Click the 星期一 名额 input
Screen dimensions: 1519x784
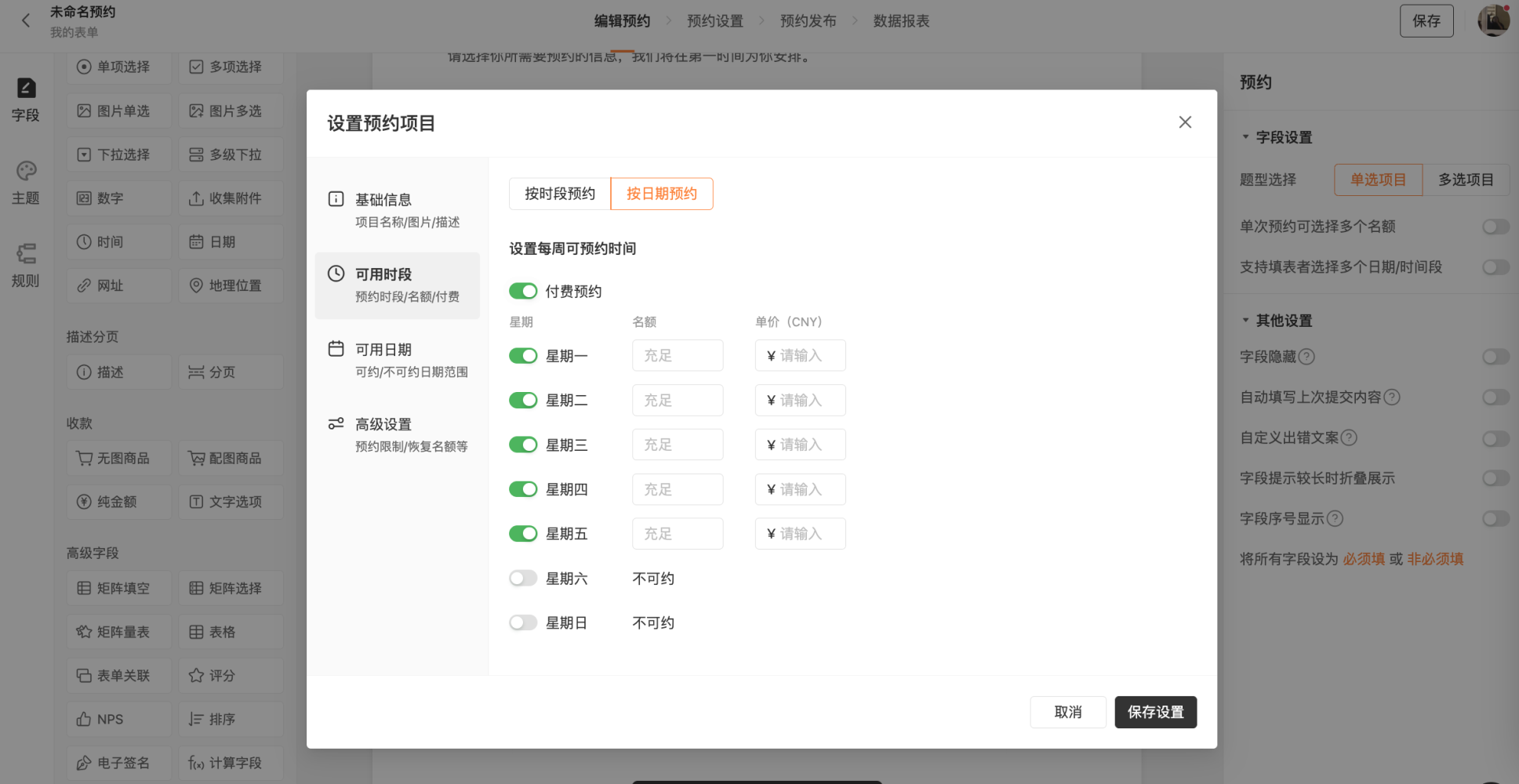[678, 355]
